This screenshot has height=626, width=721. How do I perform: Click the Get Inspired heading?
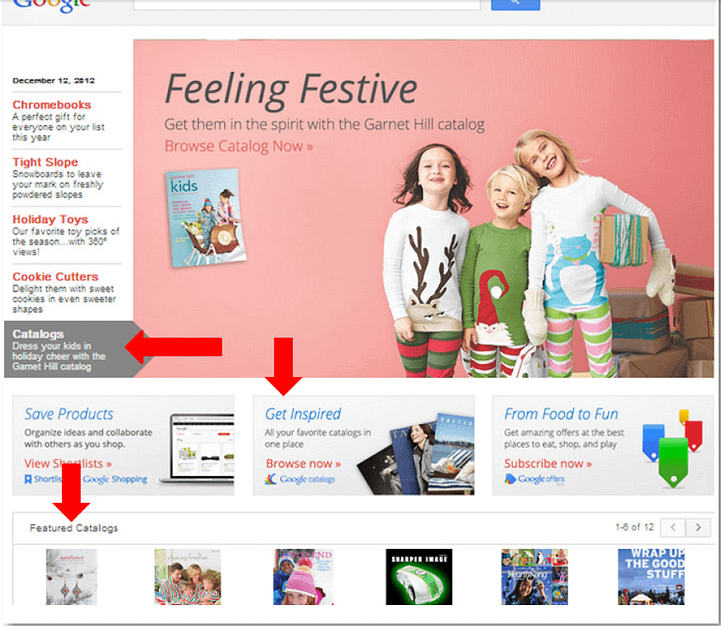point(303,414)
